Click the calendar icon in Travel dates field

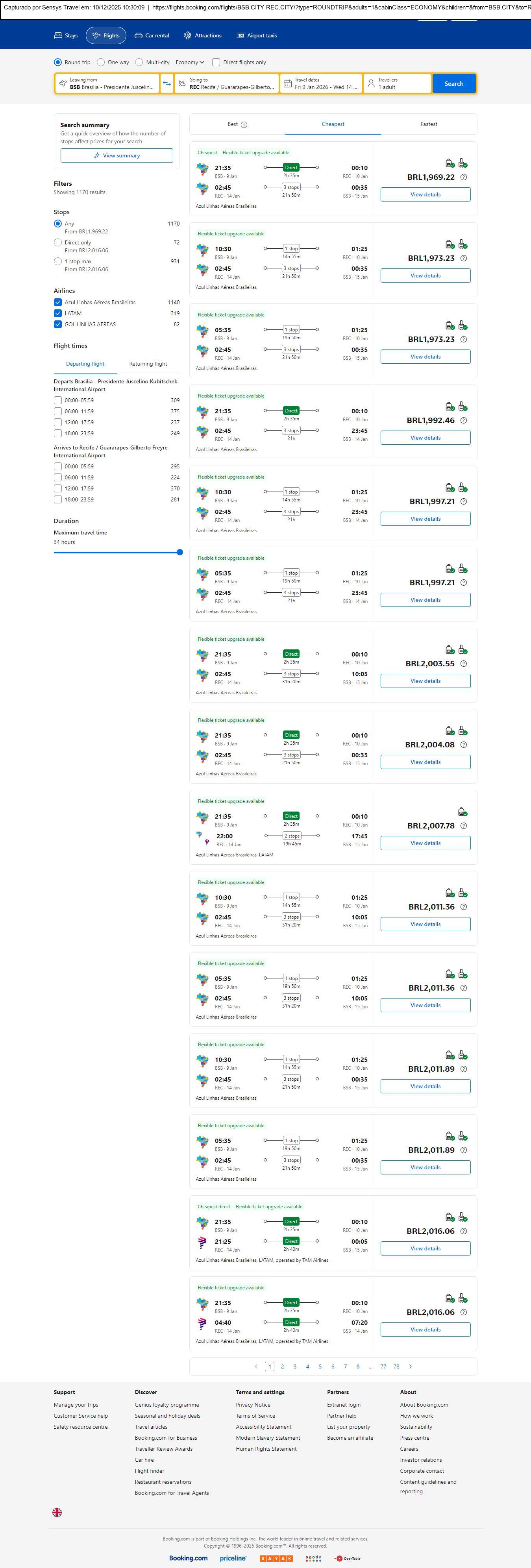click(x=287, y=83)
